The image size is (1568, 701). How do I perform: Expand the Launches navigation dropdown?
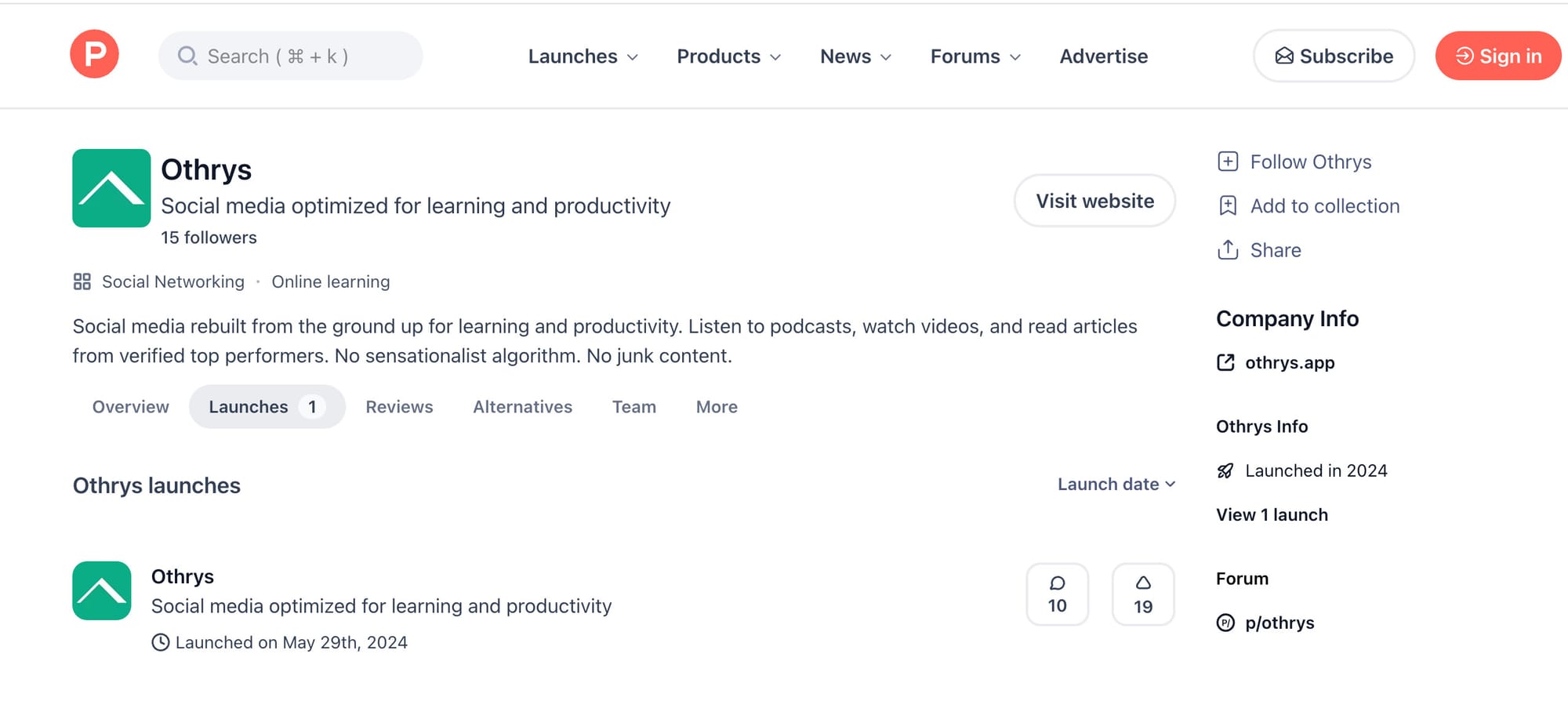583,56
